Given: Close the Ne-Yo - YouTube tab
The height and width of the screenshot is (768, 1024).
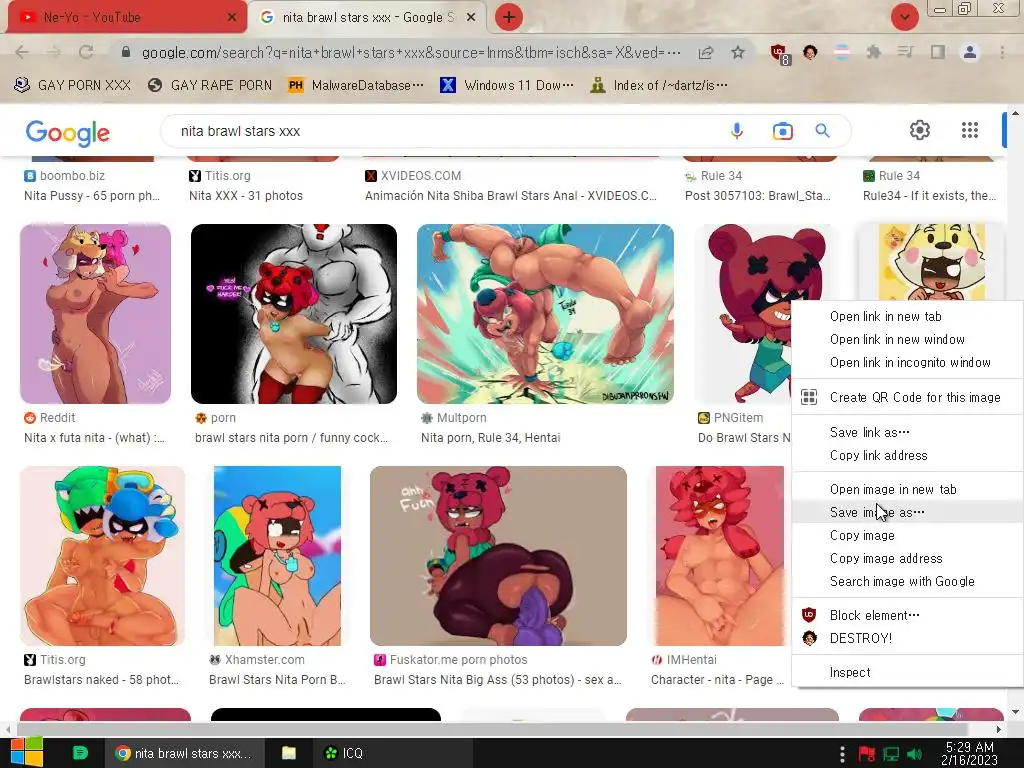Looking at the screenshot, I should tap(232, 17).
